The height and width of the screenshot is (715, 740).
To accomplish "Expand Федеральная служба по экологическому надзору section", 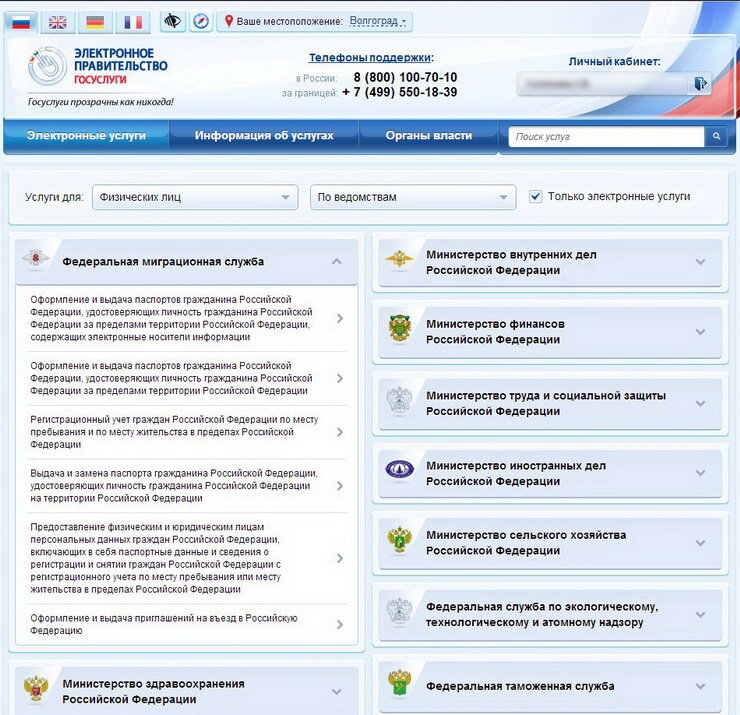I will tap(700, 614).
